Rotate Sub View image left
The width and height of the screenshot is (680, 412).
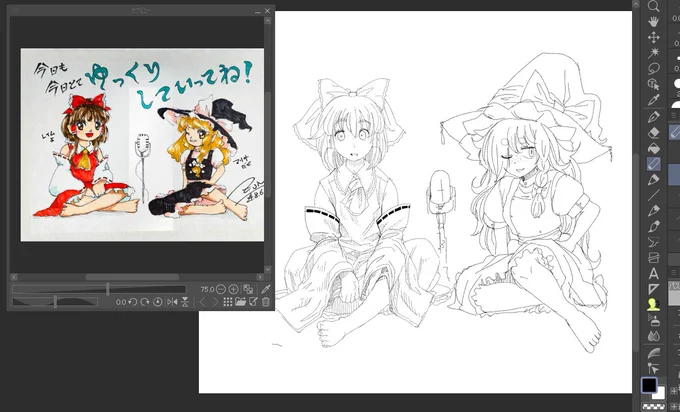point(133,302)
